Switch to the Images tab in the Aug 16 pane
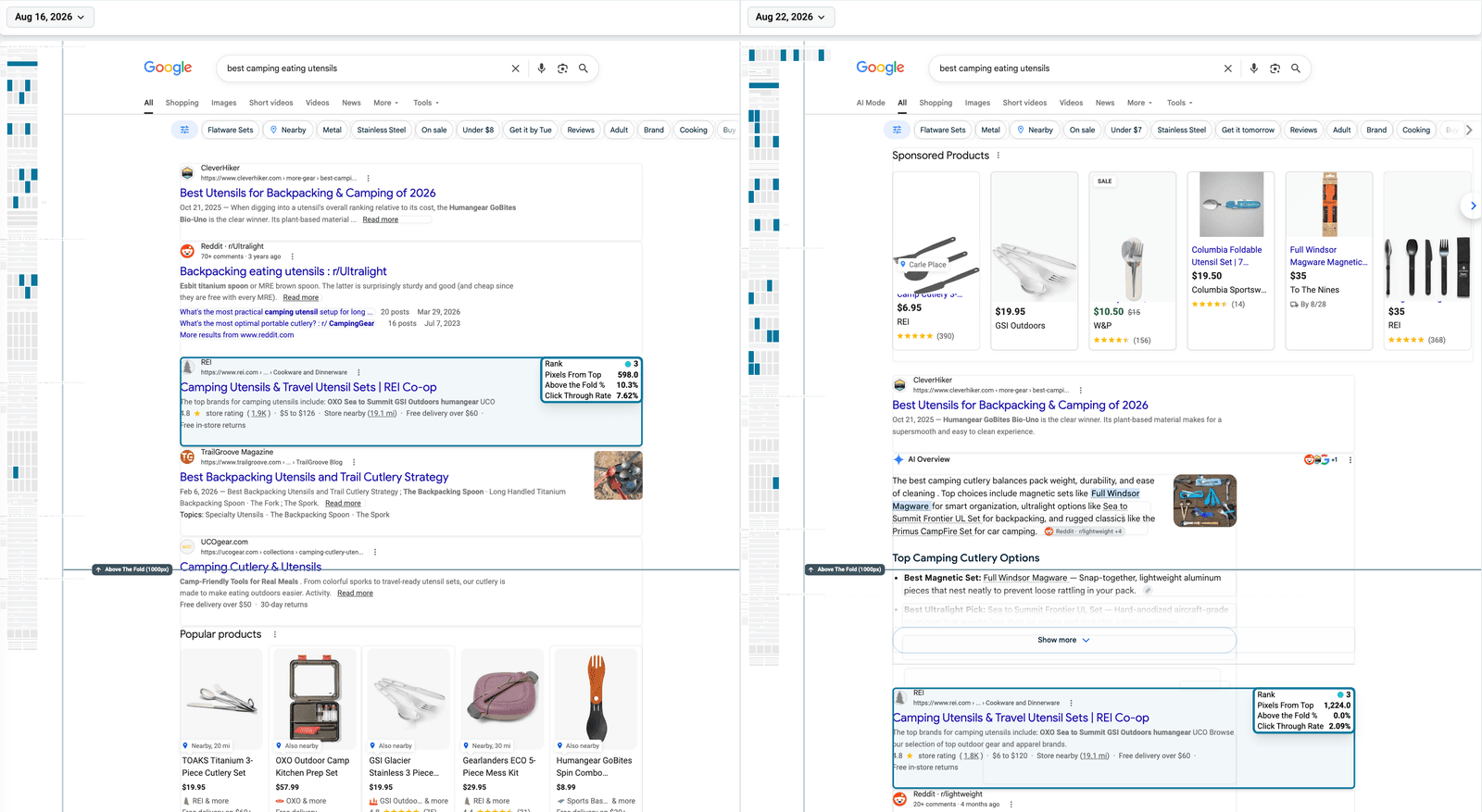The height and width of the screenshot is (812, 1482). point(224,103)
